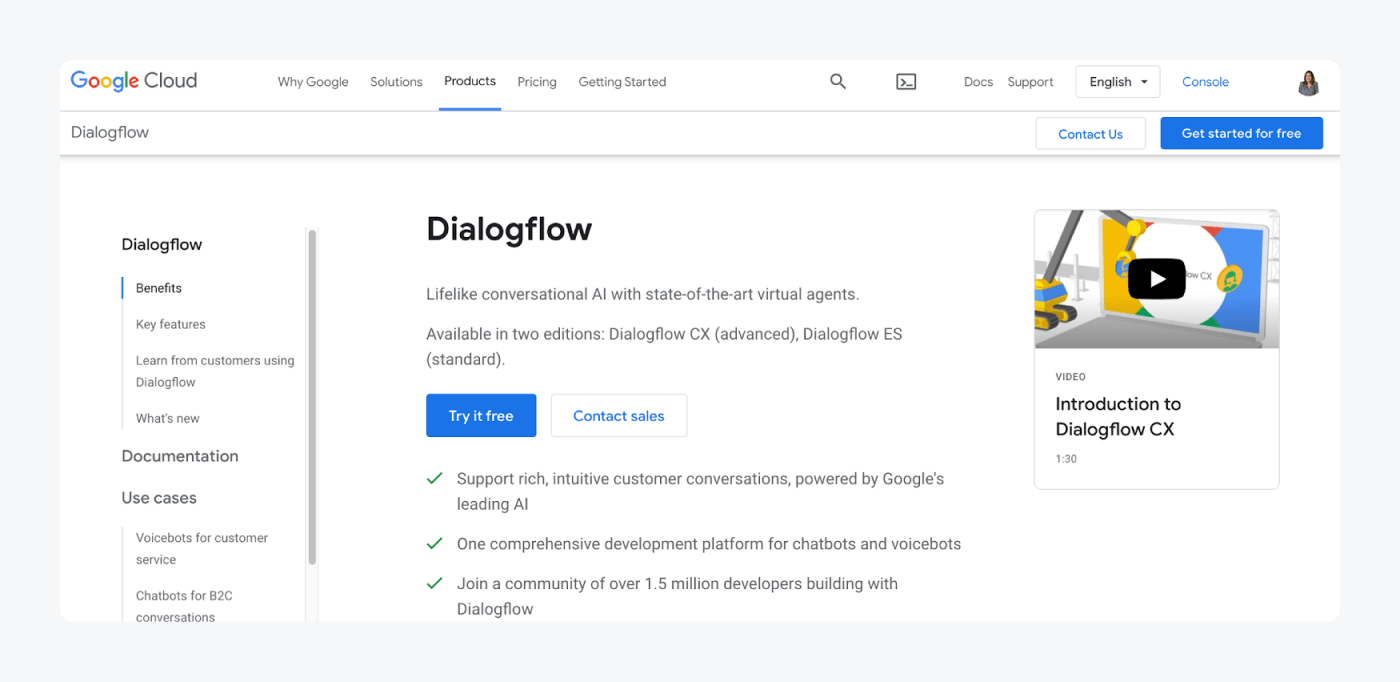Click the sidebar vertical scrollbar
This screenshot has width=1400, height=682.
pyautogui.click(x=312, y=398)
